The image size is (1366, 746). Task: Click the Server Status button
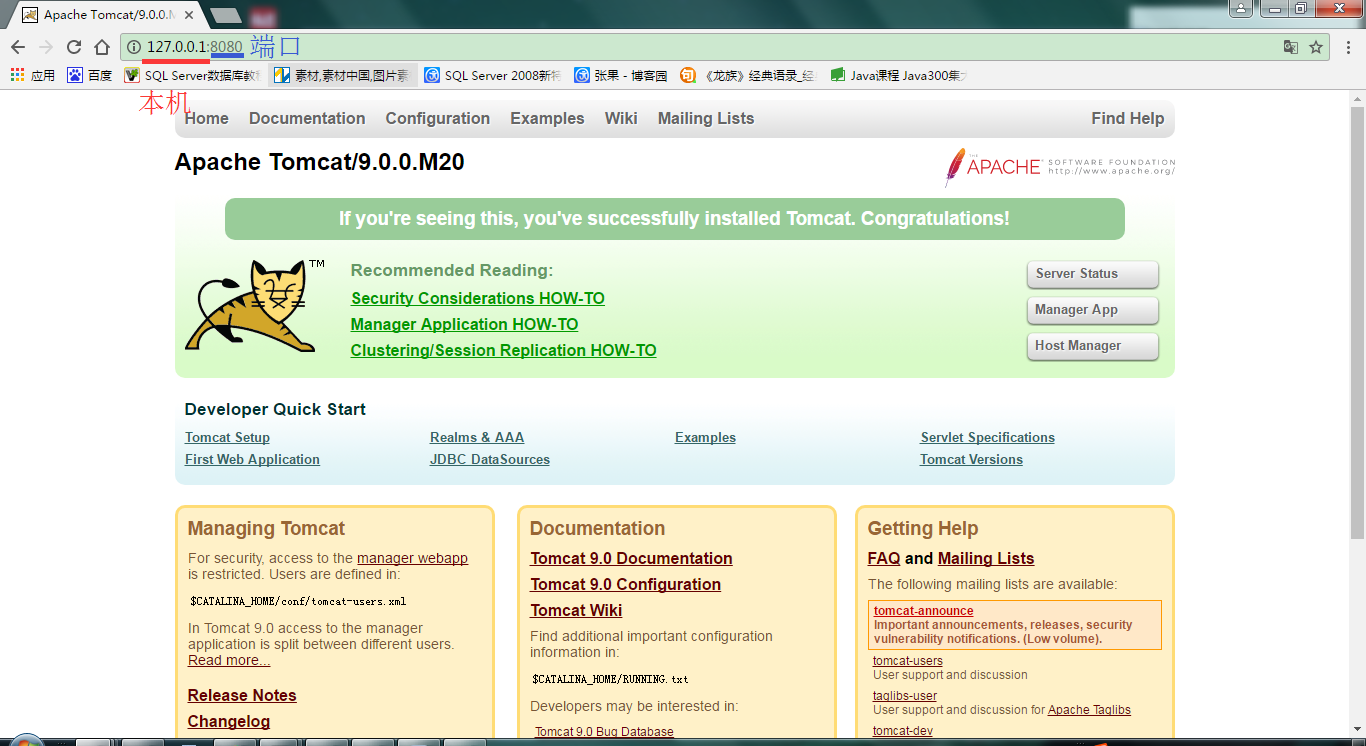pyautogui.click(x=1093, y=274)
